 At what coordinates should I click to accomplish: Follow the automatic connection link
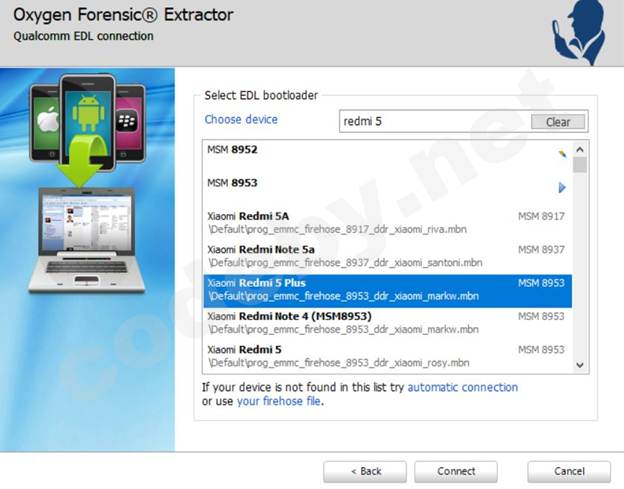[x=462, y=387]
